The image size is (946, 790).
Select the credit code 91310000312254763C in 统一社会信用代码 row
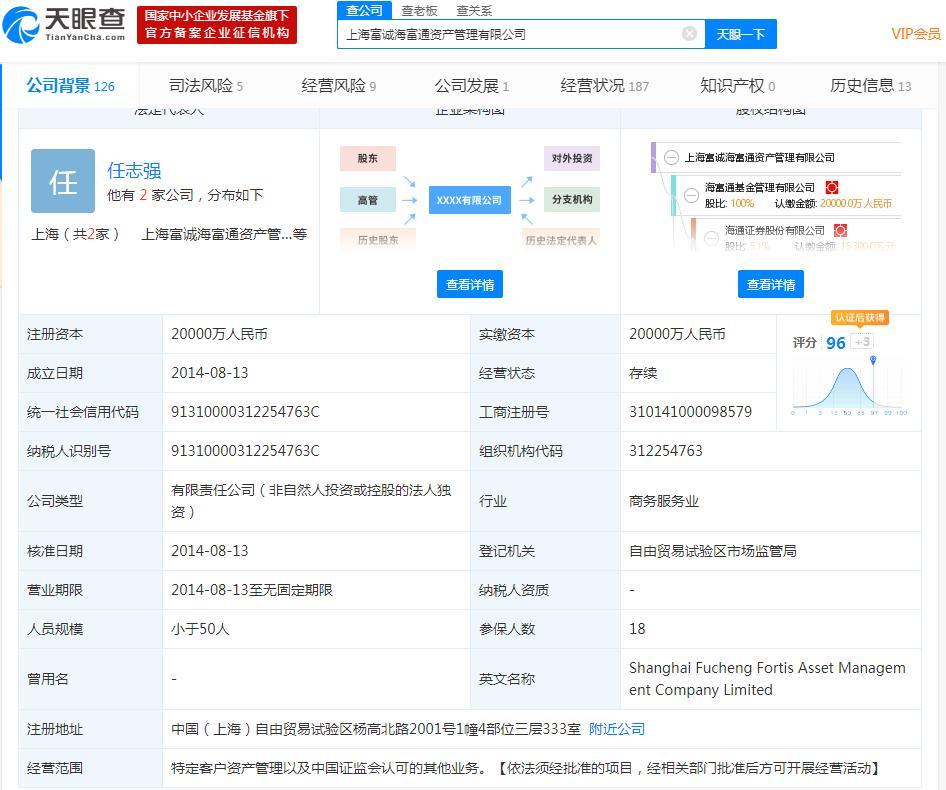point(245,412)
